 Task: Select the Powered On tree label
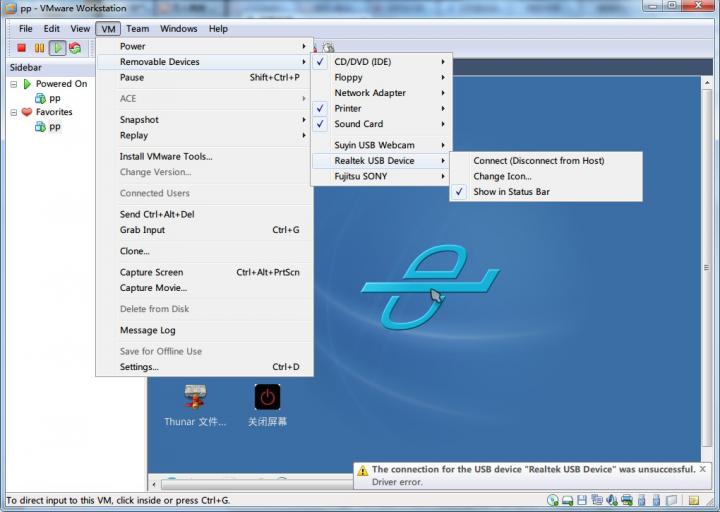(x=62, y=84)
